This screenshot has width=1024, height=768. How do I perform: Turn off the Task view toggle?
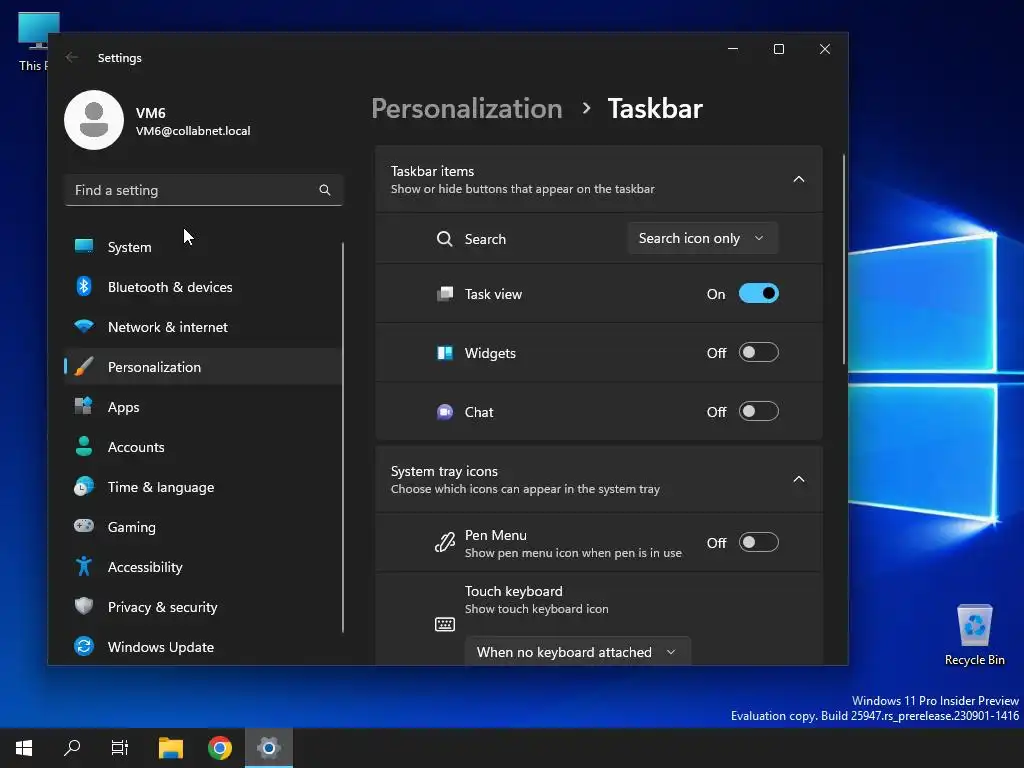point(758,294)
